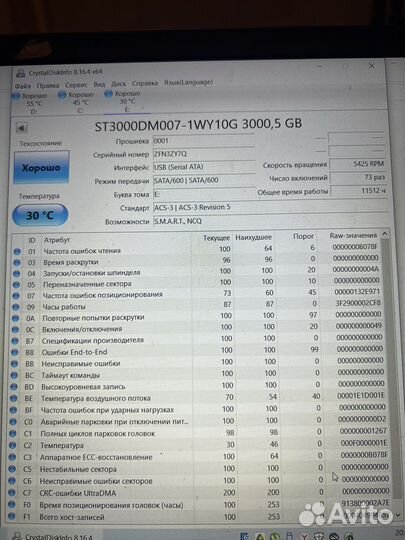
Task: Click raw value 00000132E971
Action: pos(357,292)
